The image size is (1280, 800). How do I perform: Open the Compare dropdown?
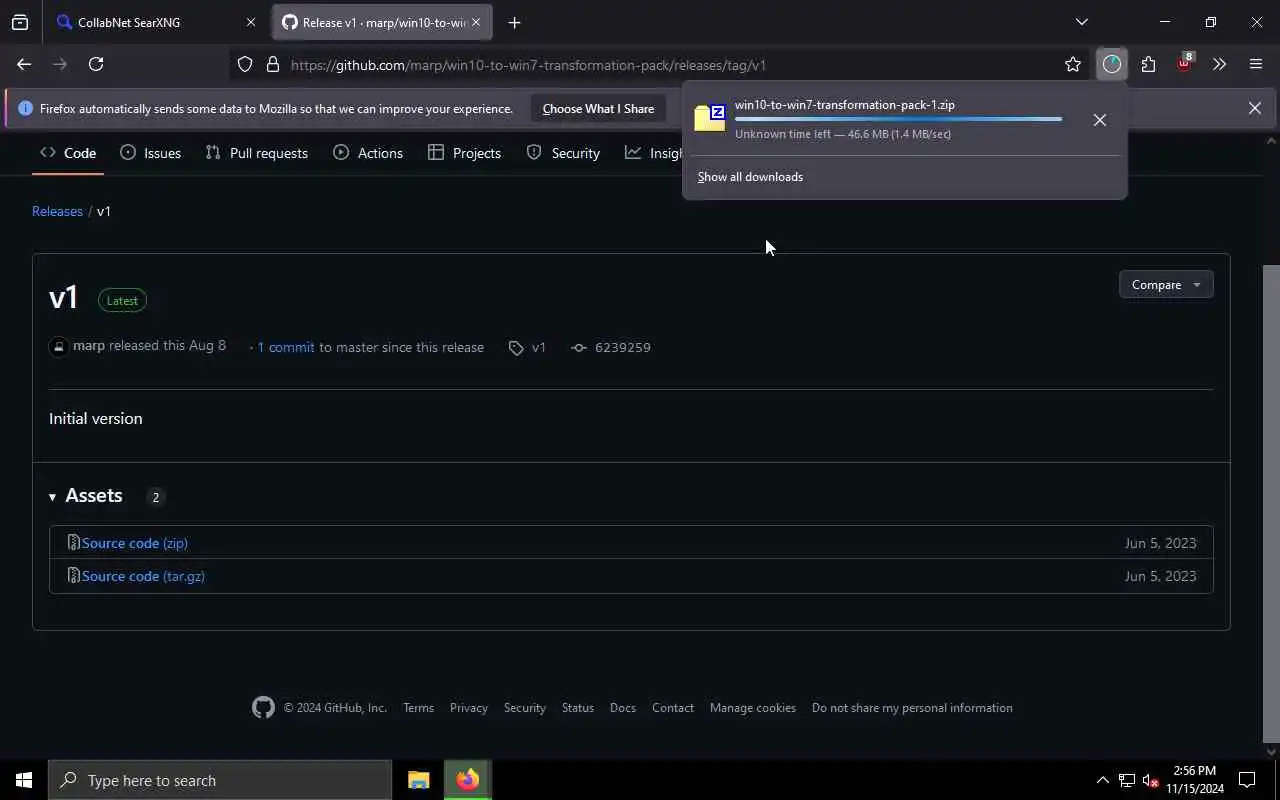click(x=1166, y=285)
